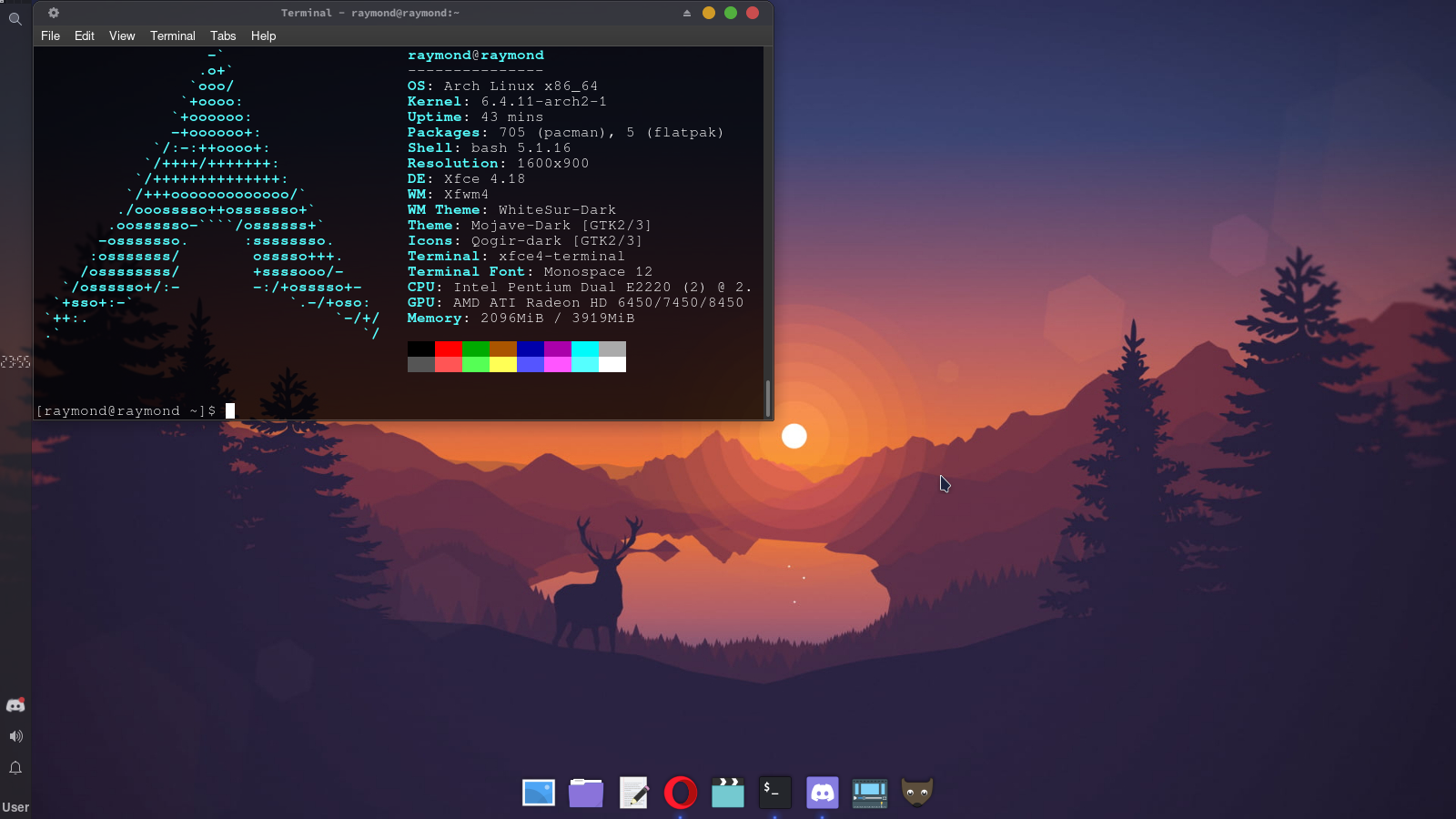Click the 'Uptime: 43 mins' line
The image size is (1456, 819).
click(x=475, y=117)
